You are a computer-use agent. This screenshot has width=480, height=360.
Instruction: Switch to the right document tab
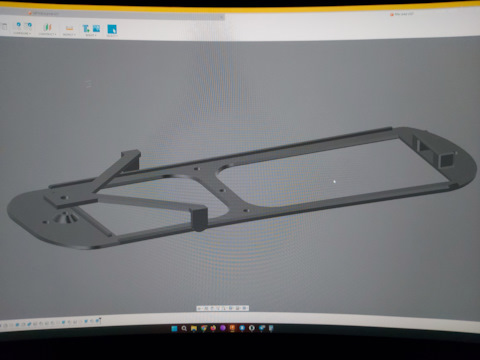click(x=402, y=14)
